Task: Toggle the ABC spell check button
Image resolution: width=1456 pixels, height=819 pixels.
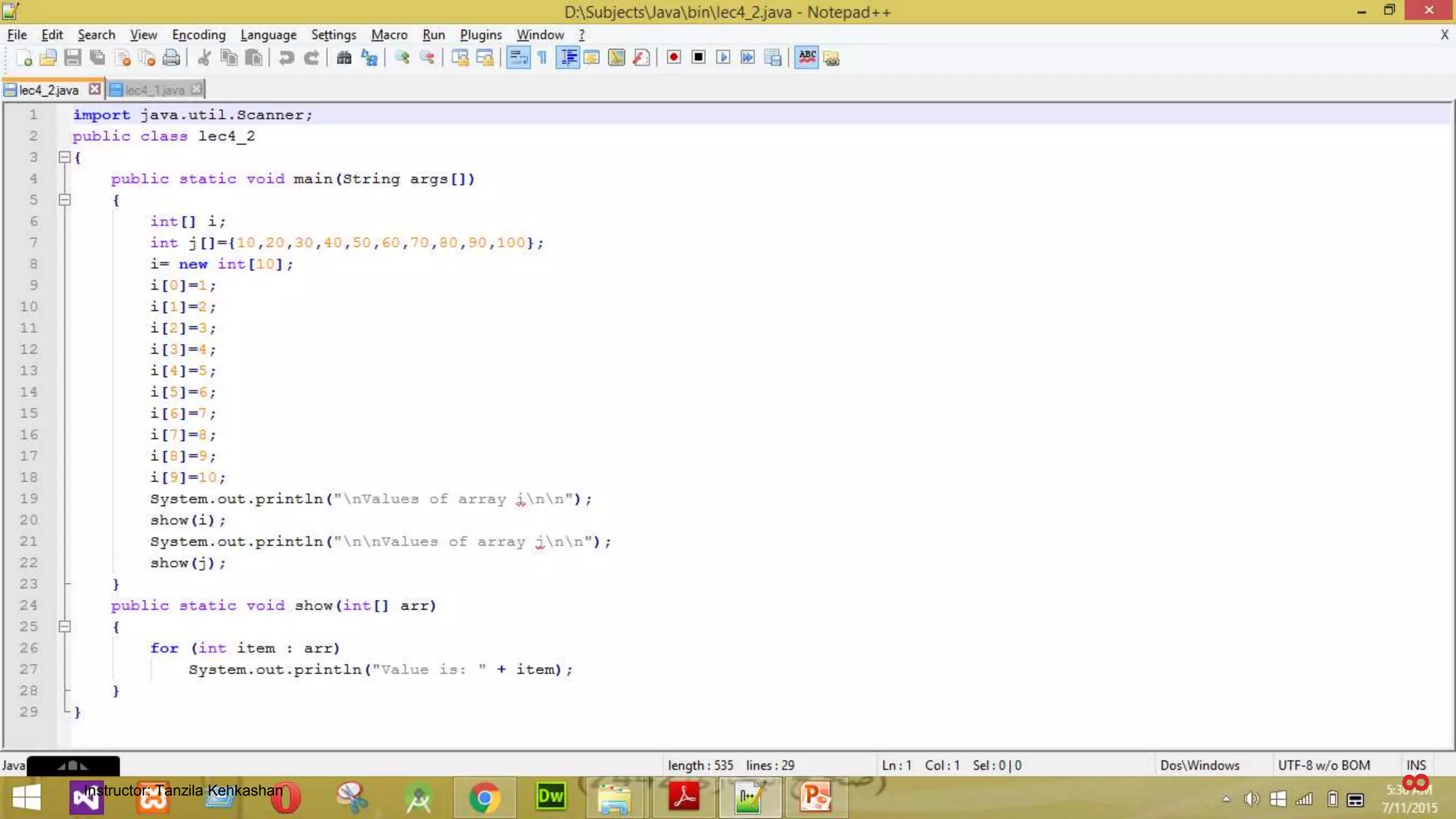Action: tap(807, 58)
